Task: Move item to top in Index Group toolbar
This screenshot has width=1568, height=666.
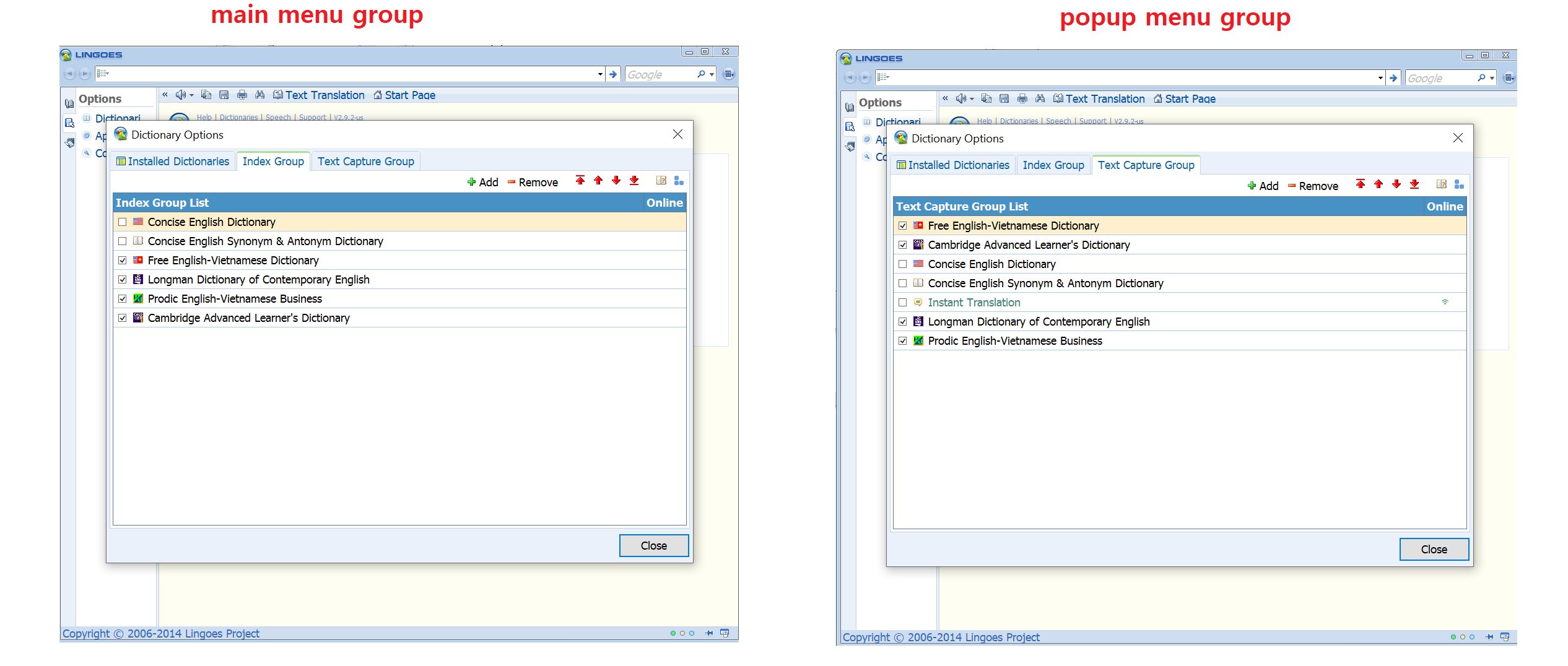Action: (580, 181)
